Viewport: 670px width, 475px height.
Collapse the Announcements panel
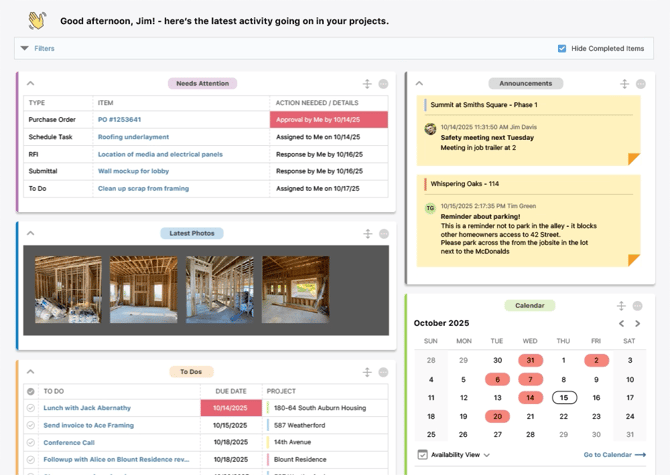419,83
